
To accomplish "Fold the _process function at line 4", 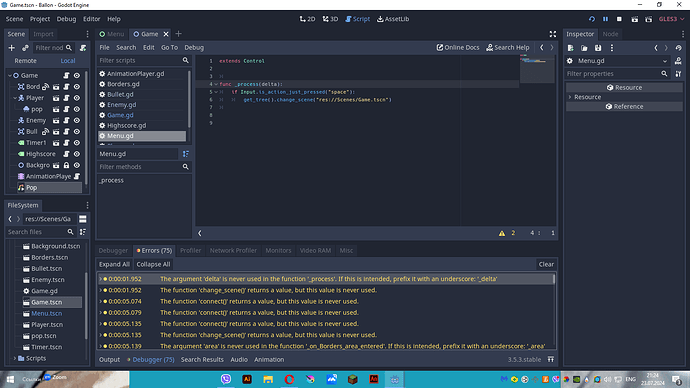I will coord(216,84).
